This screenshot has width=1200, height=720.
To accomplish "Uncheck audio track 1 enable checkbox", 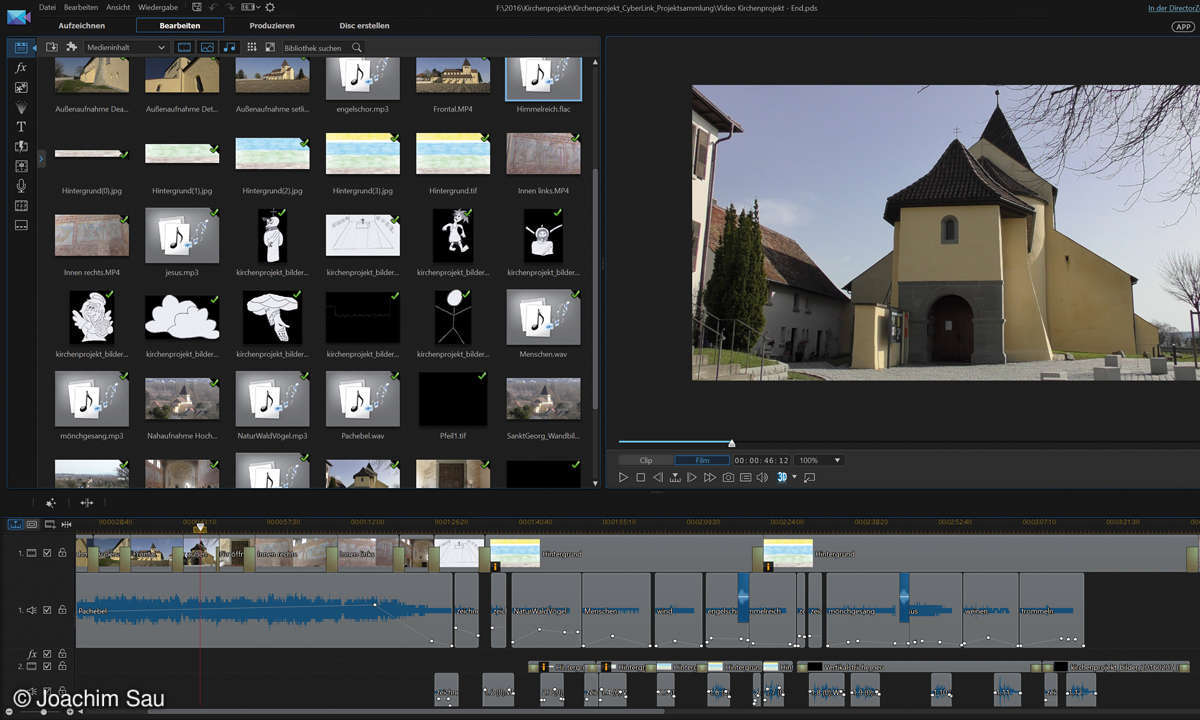I will coord(47,610).
